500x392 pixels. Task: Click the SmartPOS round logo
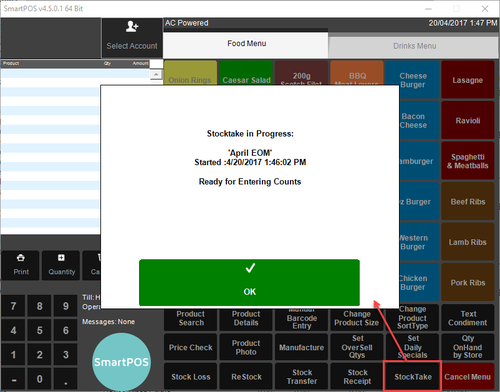121,361
